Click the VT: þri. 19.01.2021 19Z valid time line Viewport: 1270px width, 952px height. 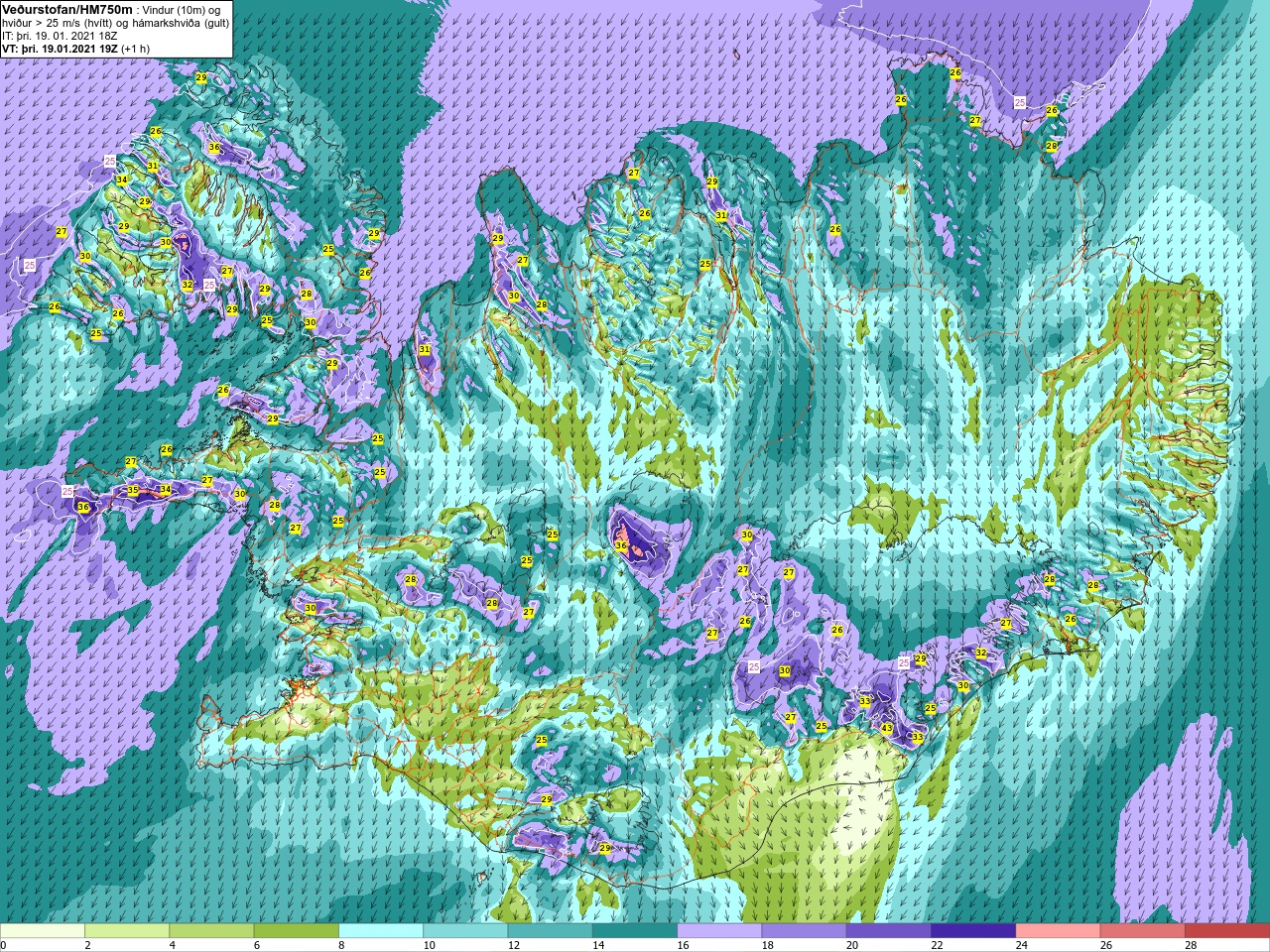pyautogui.click(x=76, y=49)
